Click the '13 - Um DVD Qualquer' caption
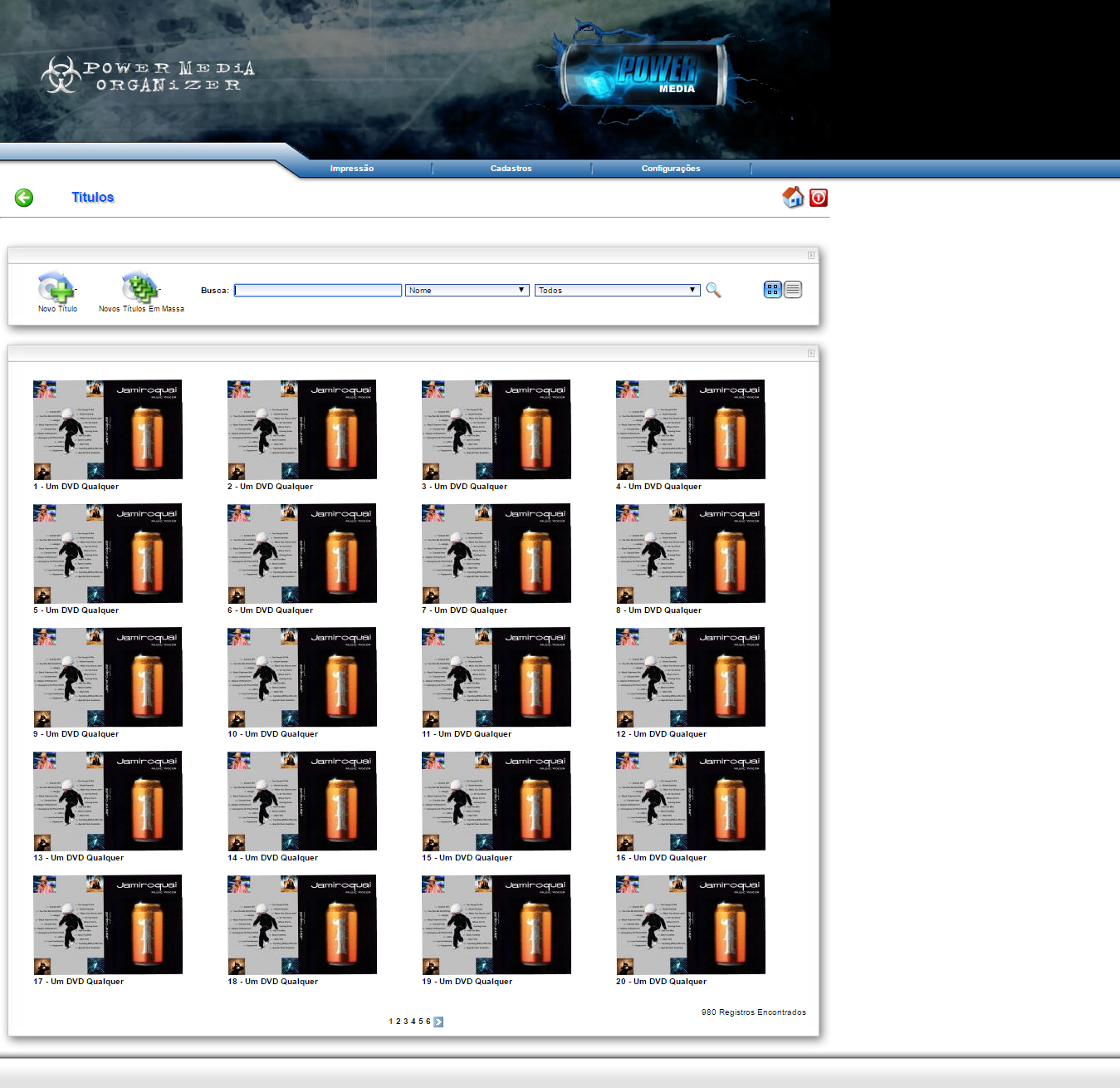1120x1088 pixels. tap(79, 858)
